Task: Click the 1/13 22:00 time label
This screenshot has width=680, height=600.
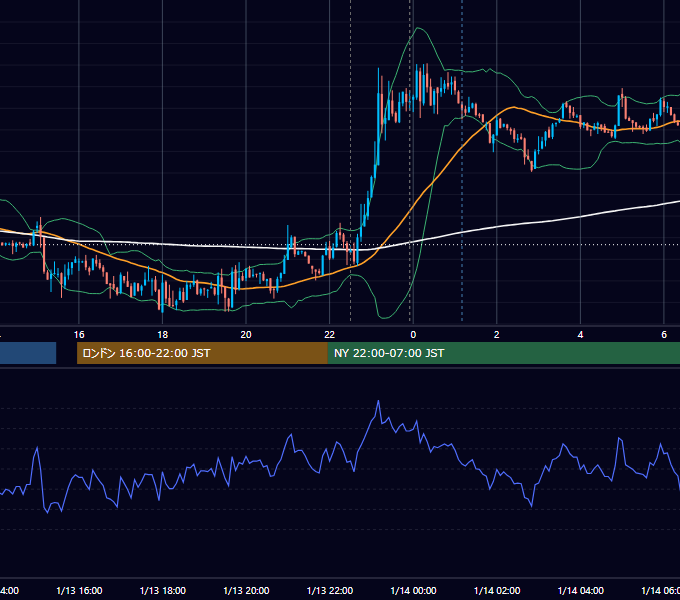Action: click(x=330, y=590)
